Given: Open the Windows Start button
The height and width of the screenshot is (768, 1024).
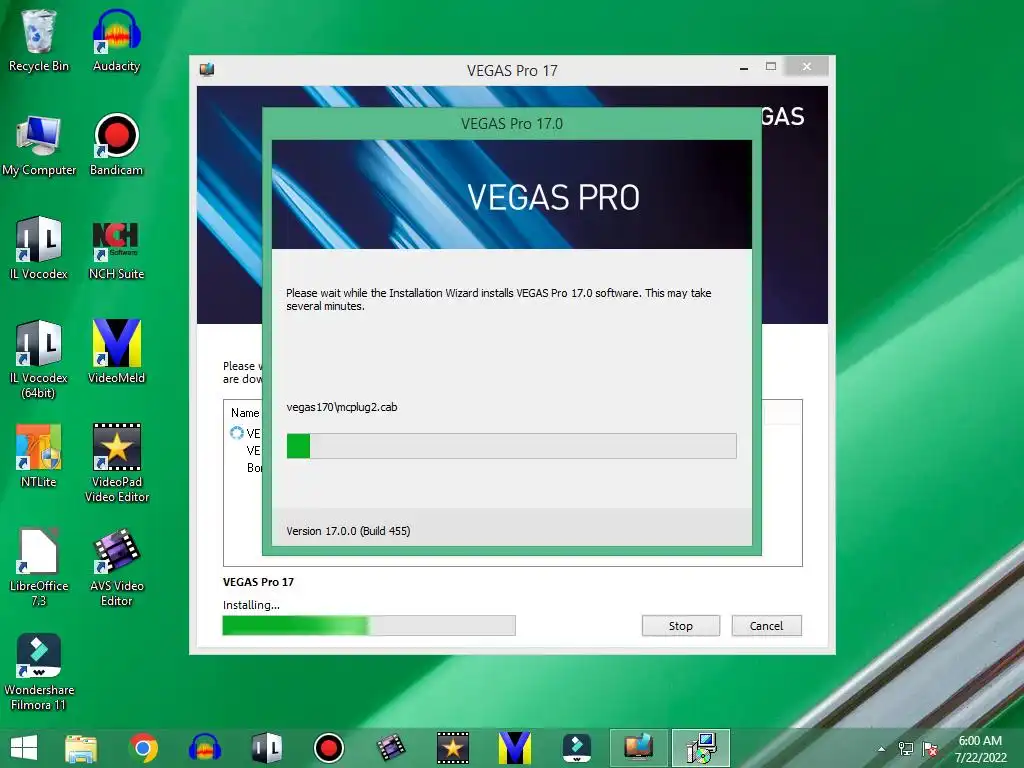Looking at the screenshot, I should [24, 748].
